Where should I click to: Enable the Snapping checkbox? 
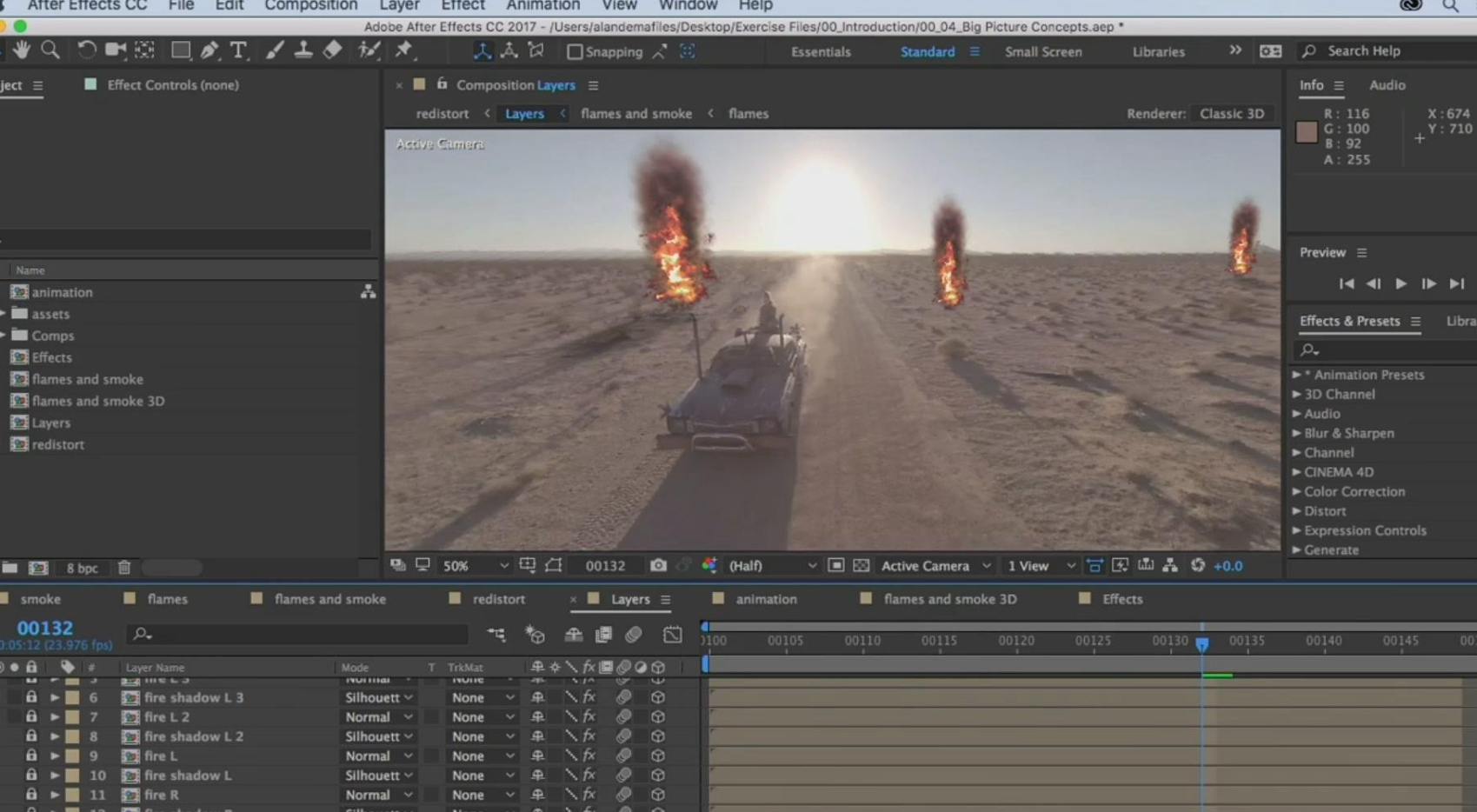(x=575, y=52)
